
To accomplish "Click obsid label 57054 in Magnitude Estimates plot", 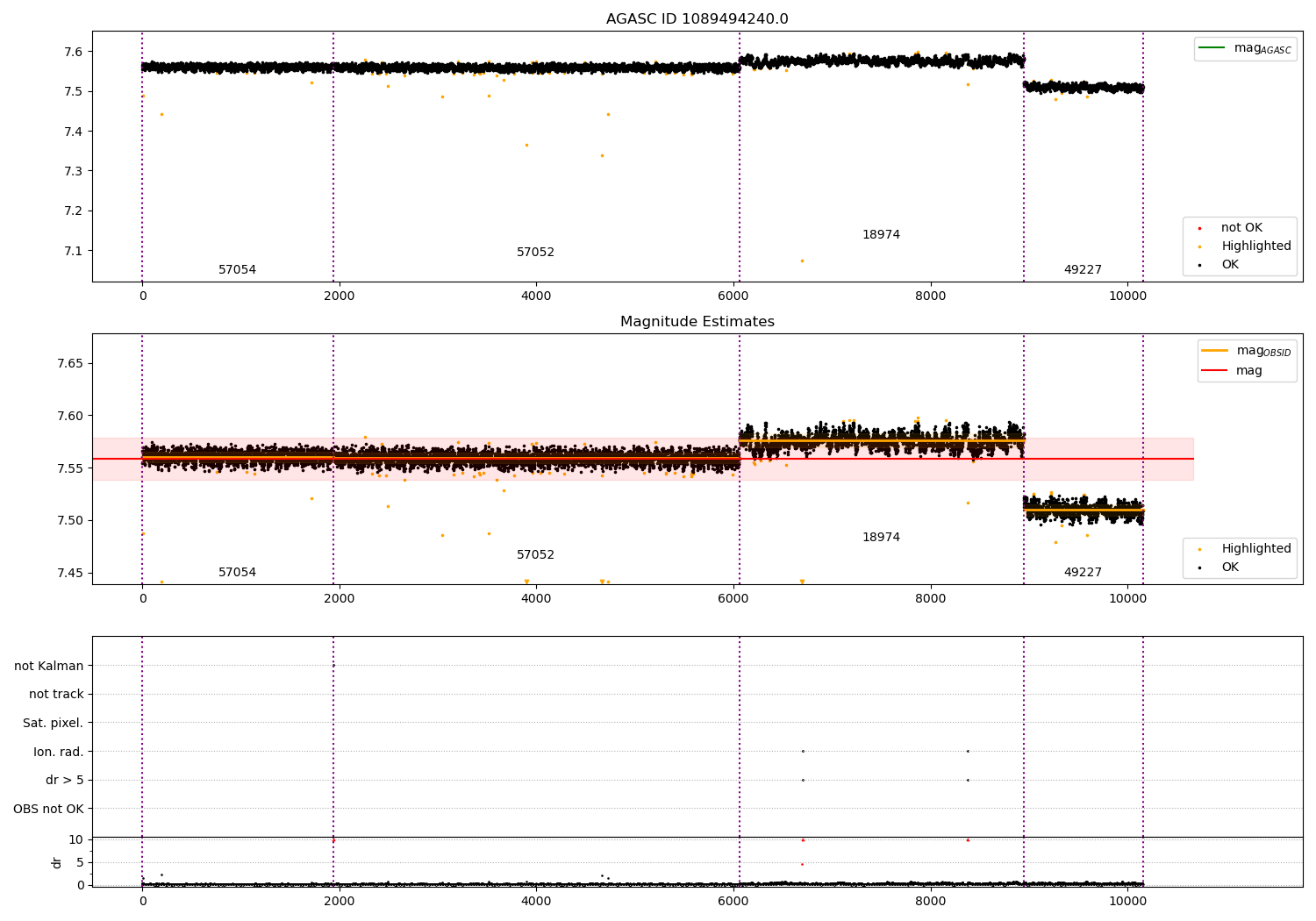I will coord(237,573).
